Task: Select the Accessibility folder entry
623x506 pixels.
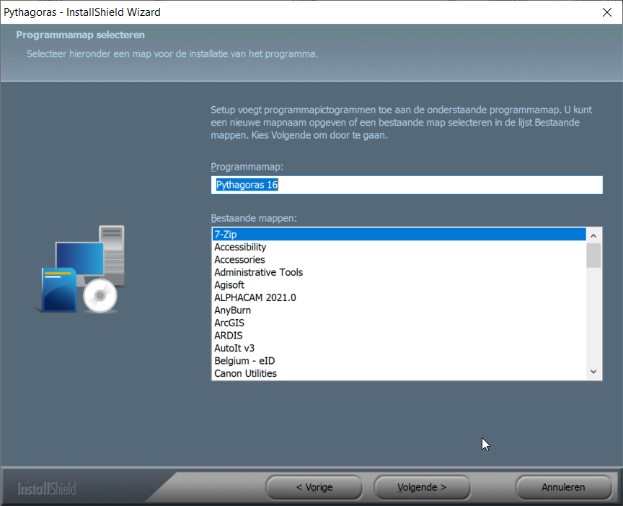Action: click(x=399, y=247)
